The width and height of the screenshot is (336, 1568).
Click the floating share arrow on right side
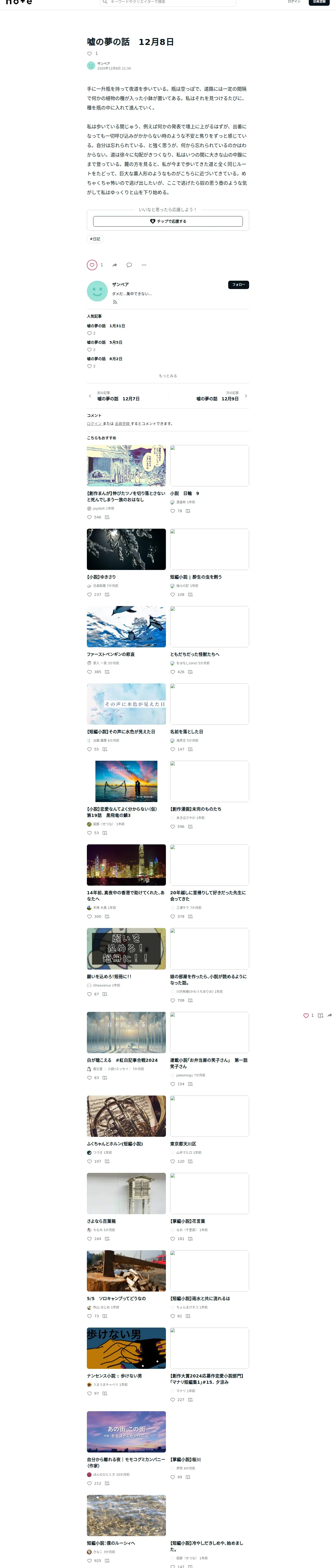point(330,1015)
